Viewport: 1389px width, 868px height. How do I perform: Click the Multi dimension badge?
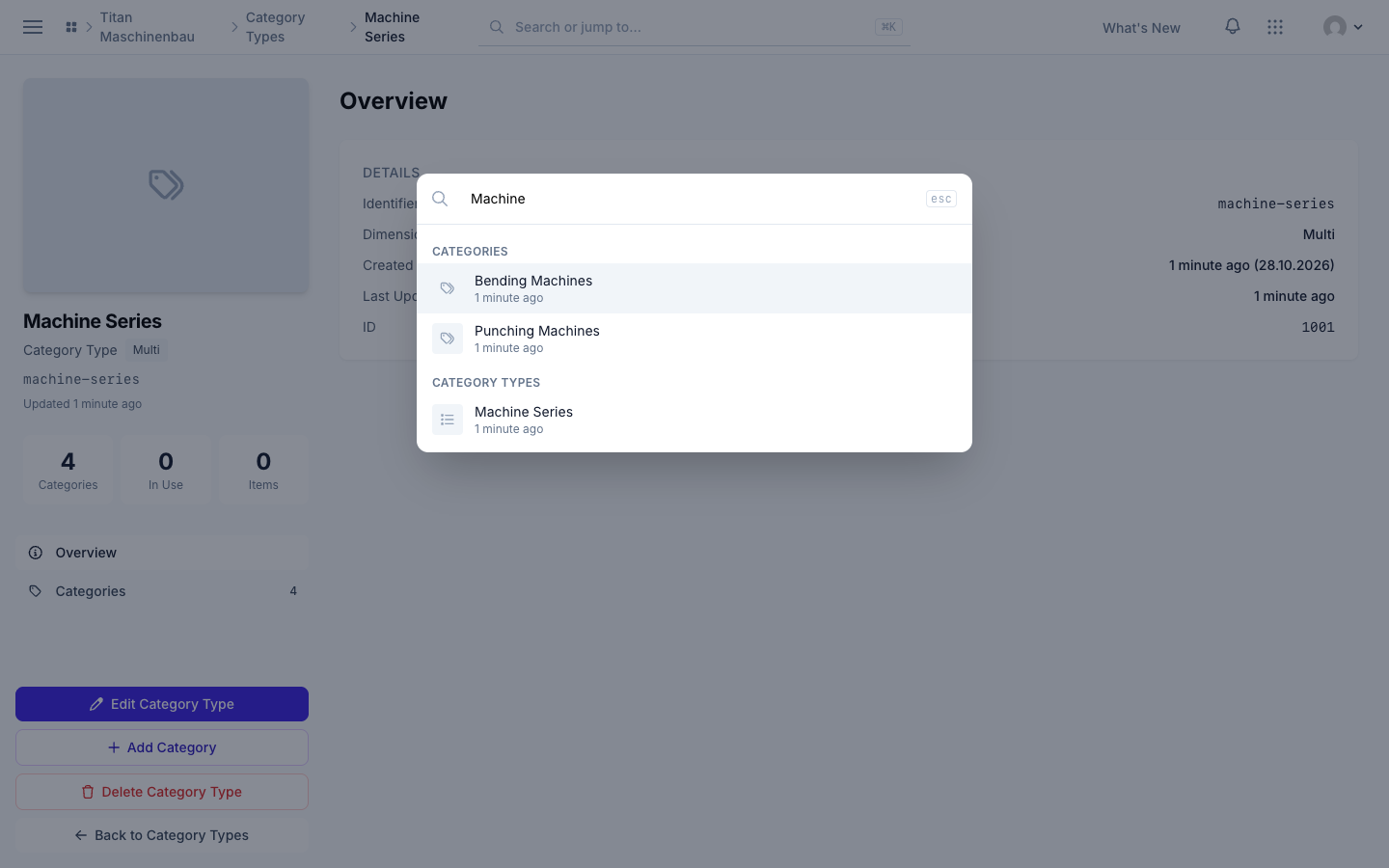tap(147, 350)
